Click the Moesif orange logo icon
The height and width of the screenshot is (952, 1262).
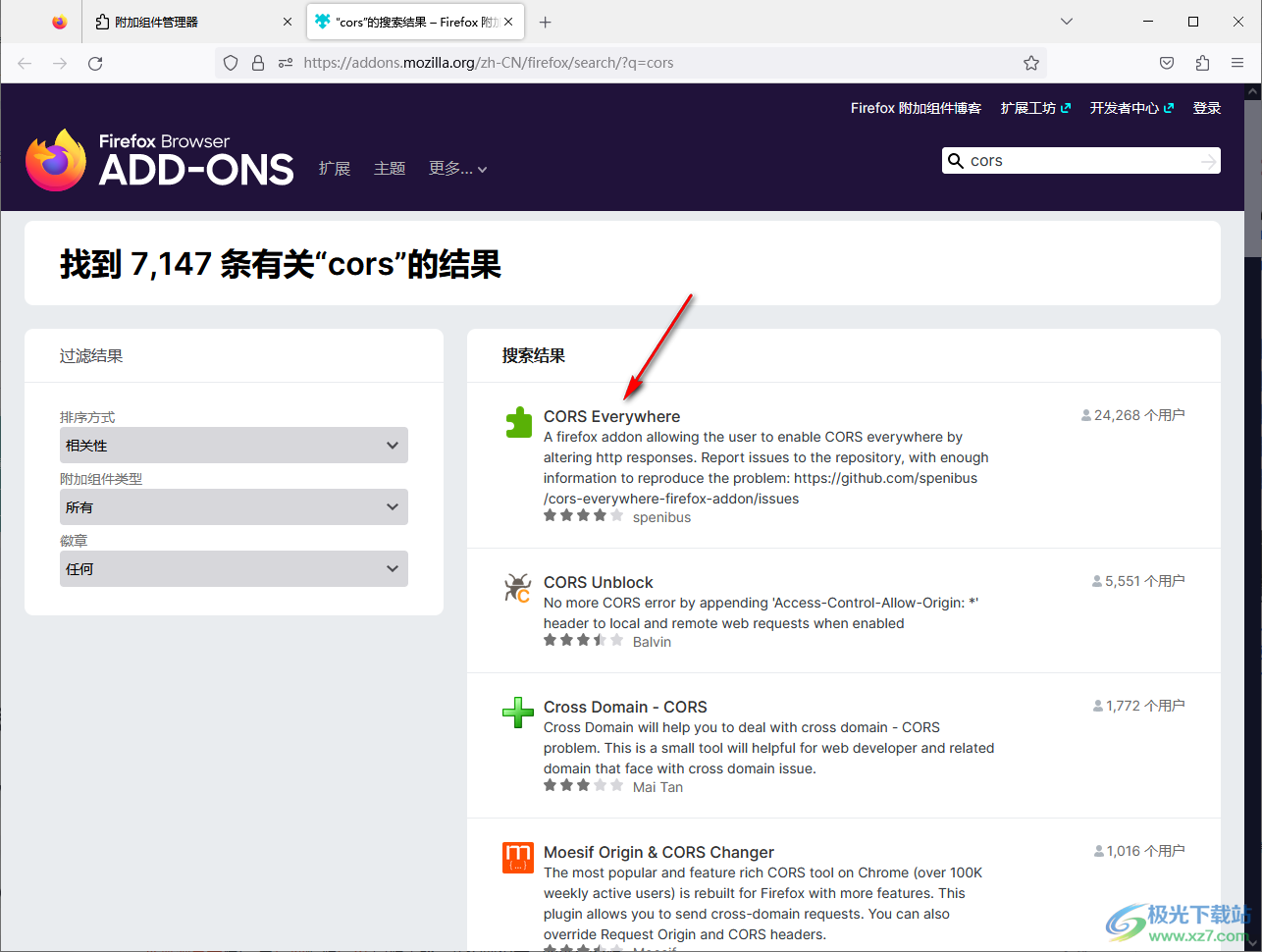(517, 858)
